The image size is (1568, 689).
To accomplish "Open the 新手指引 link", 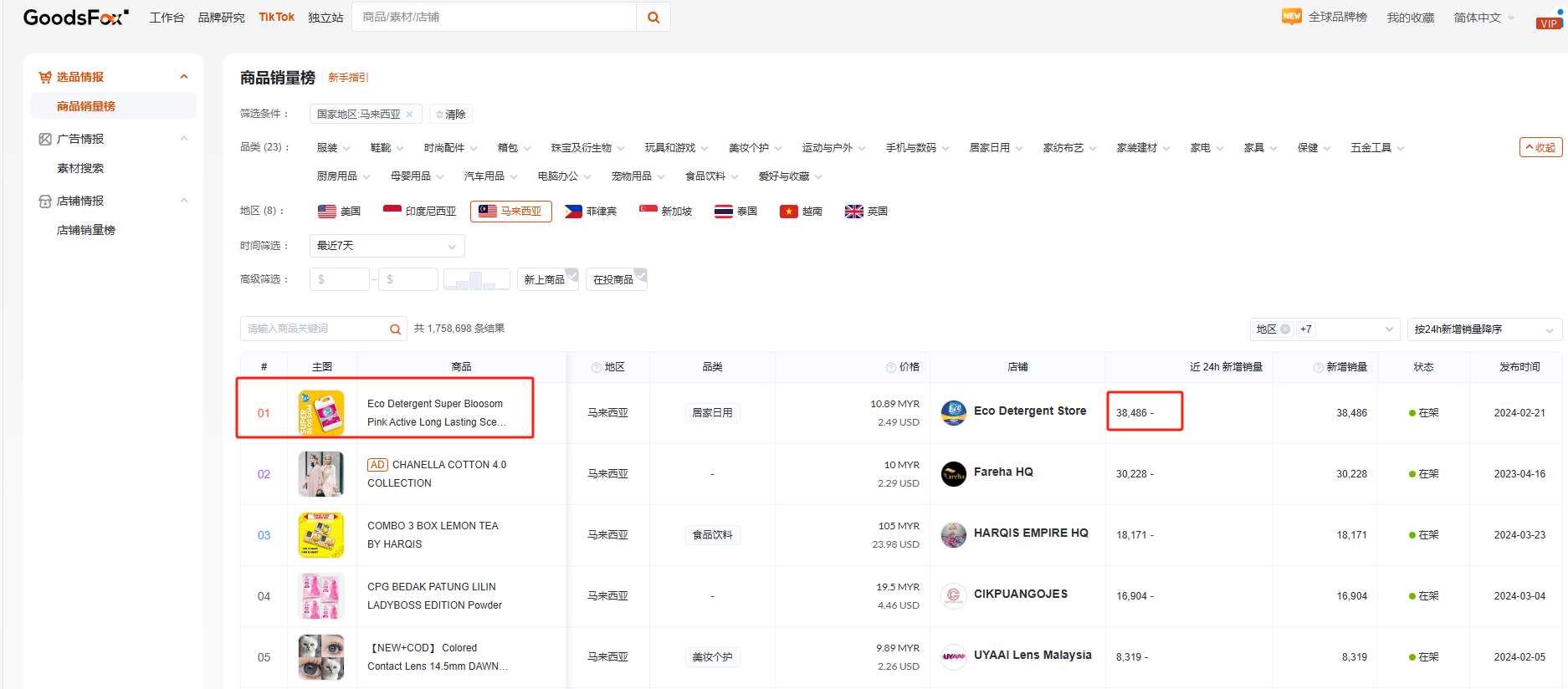I will tap(348, 78).
